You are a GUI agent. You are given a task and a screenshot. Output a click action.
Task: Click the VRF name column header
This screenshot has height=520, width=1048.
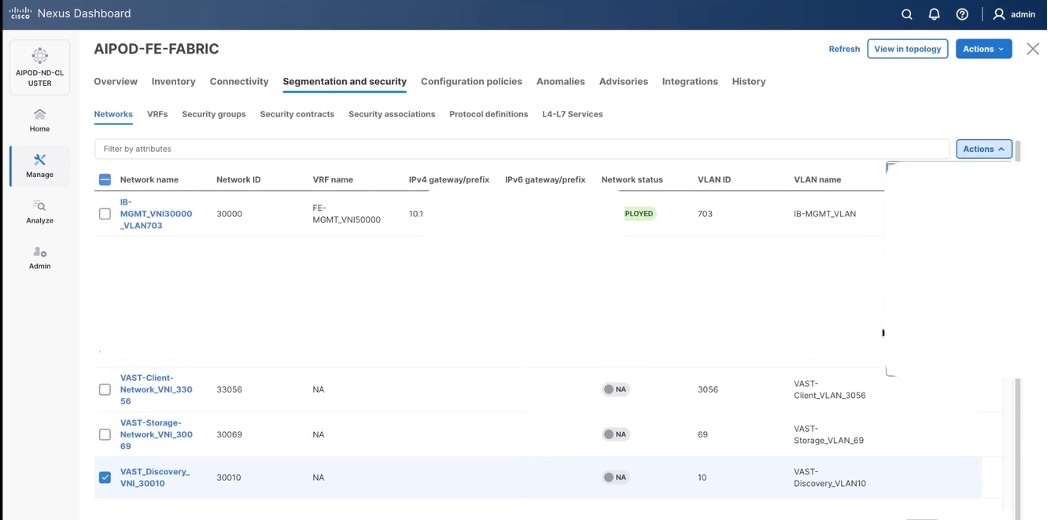(333, 180)
